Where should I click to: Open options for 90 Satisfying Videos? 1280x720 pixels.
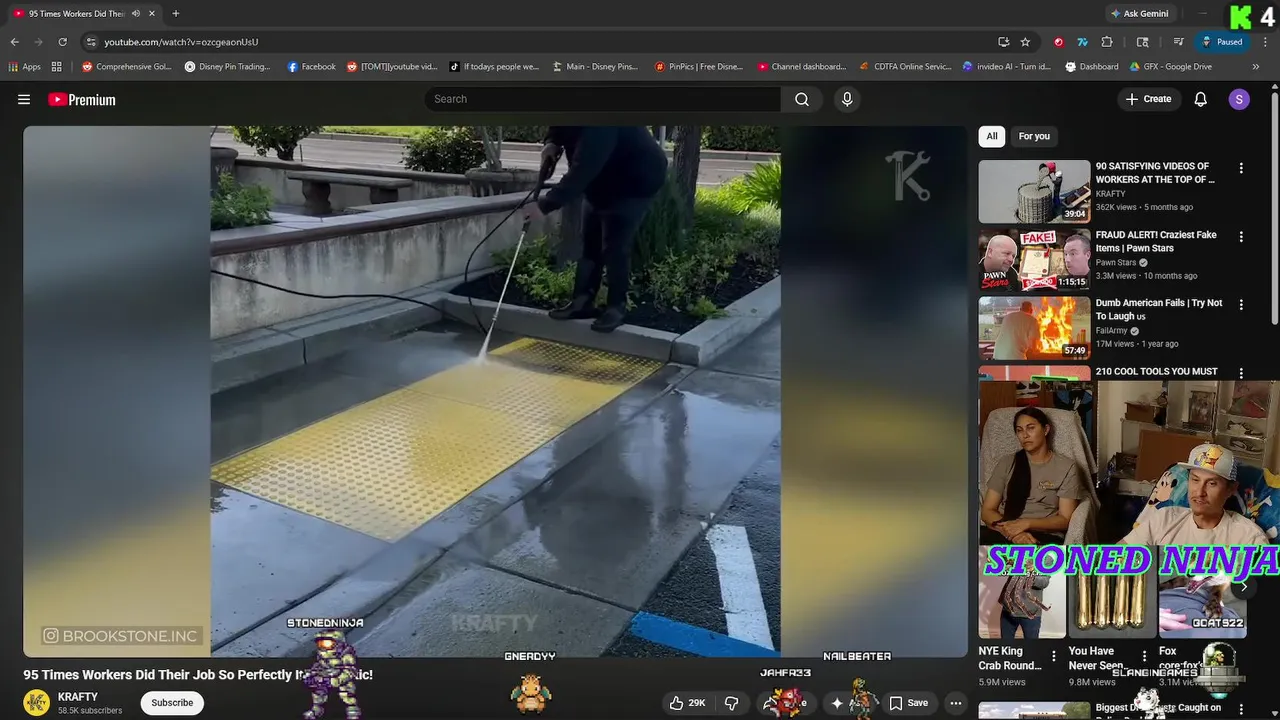click(1241, 168)
